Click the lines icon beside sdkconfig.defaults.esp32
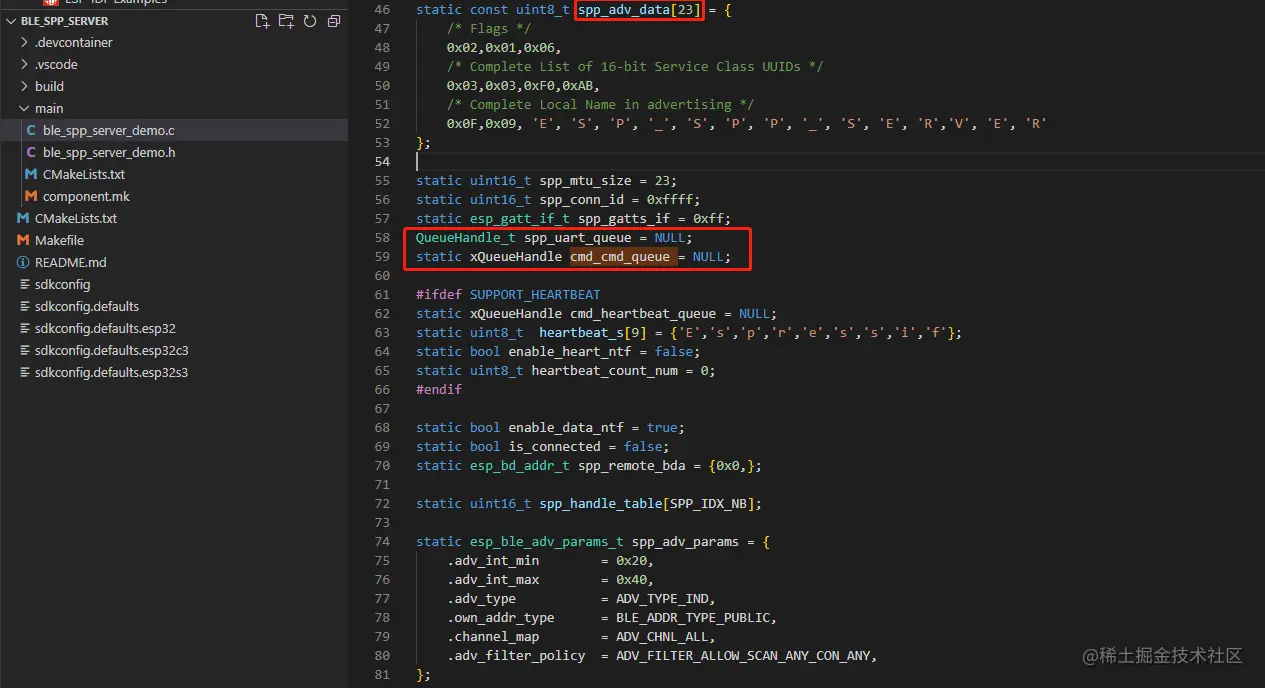This screenshot has width=1265, height=688. [x=23, y=328]
